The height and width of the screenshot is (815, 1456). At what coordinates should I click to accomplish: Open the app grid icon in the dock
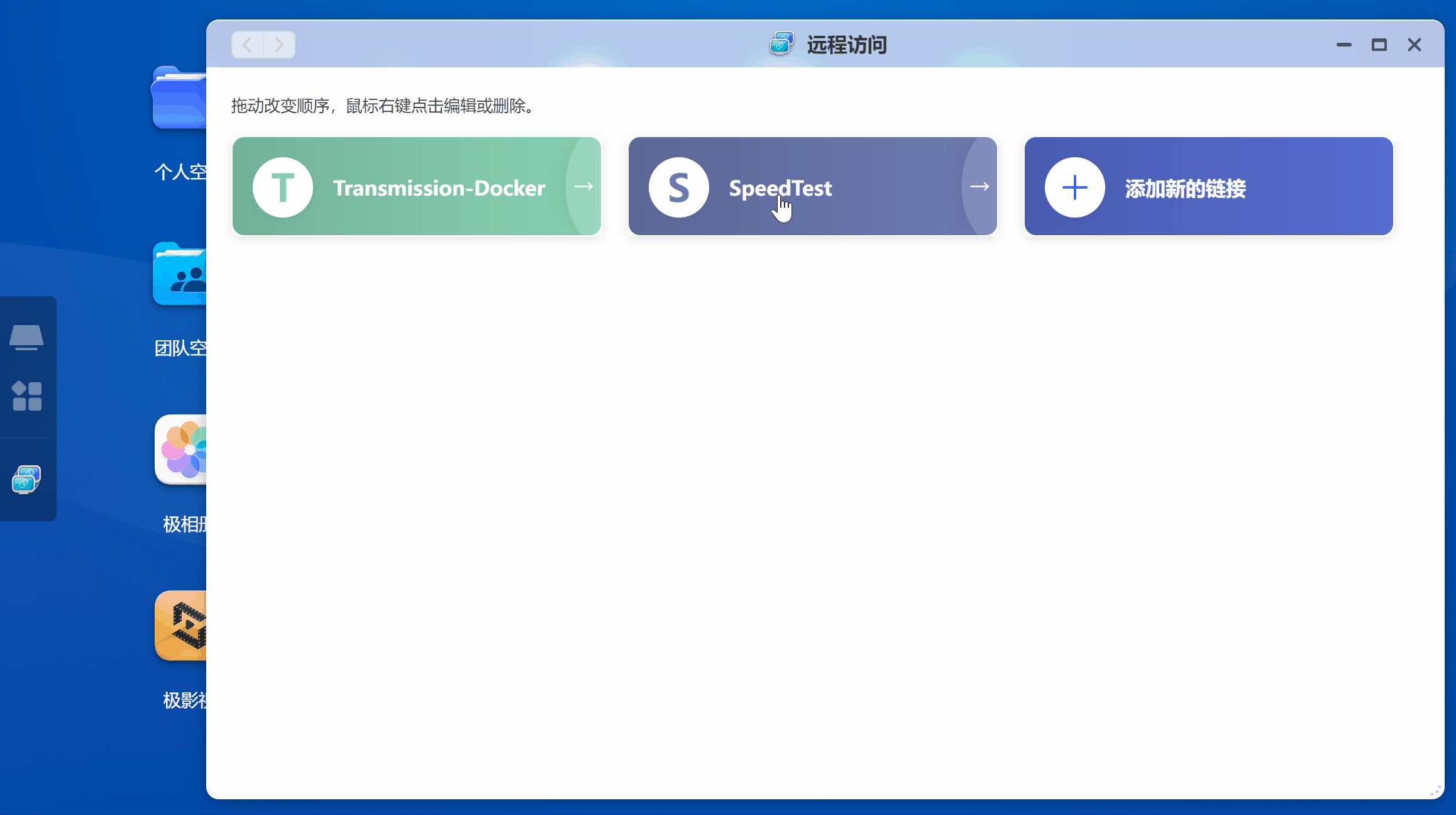[x=27, y=396]
